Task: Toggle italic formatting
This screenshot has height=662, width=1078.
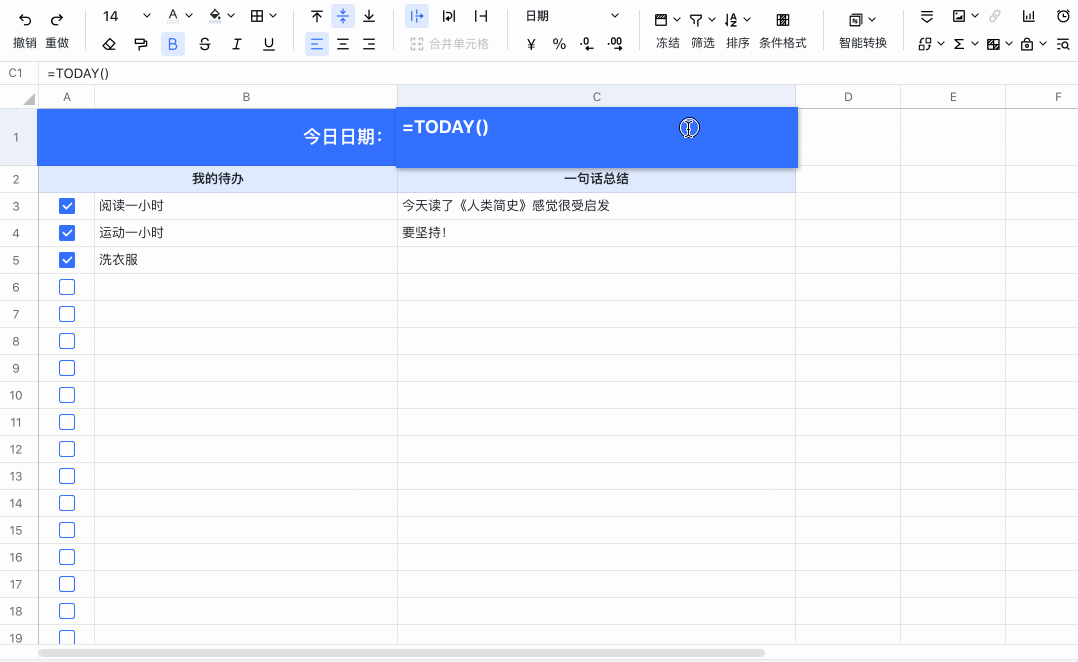Action: (236, 44)
